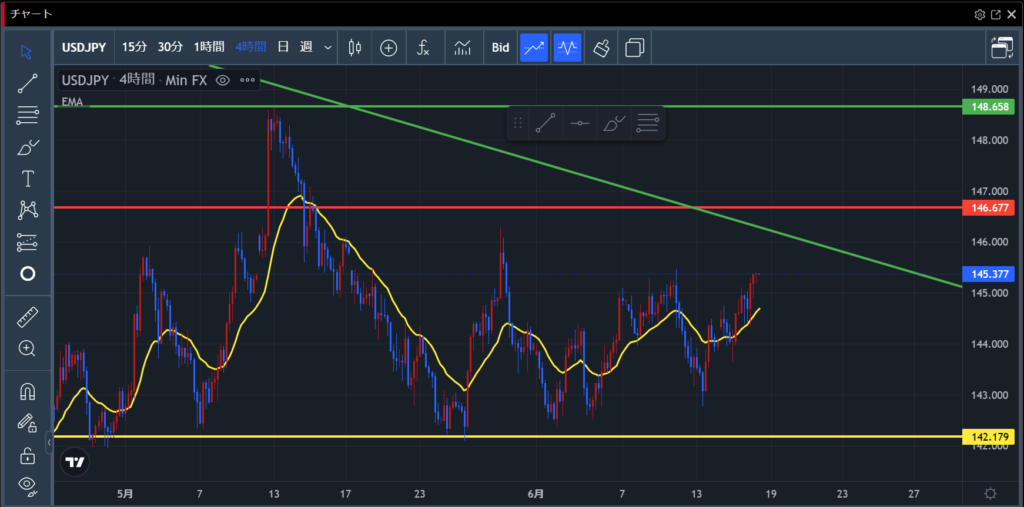
Task: Switch to 15分 timeframe
Action: [x=135, y=47]
